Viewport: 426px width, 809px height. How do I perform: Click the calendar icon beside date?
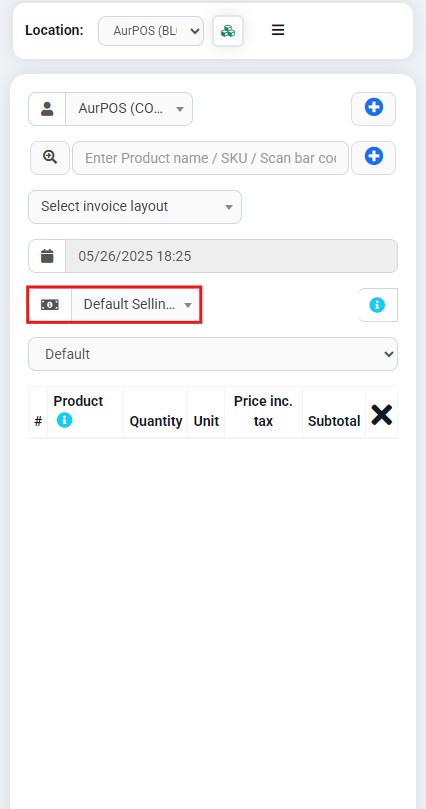47,256
